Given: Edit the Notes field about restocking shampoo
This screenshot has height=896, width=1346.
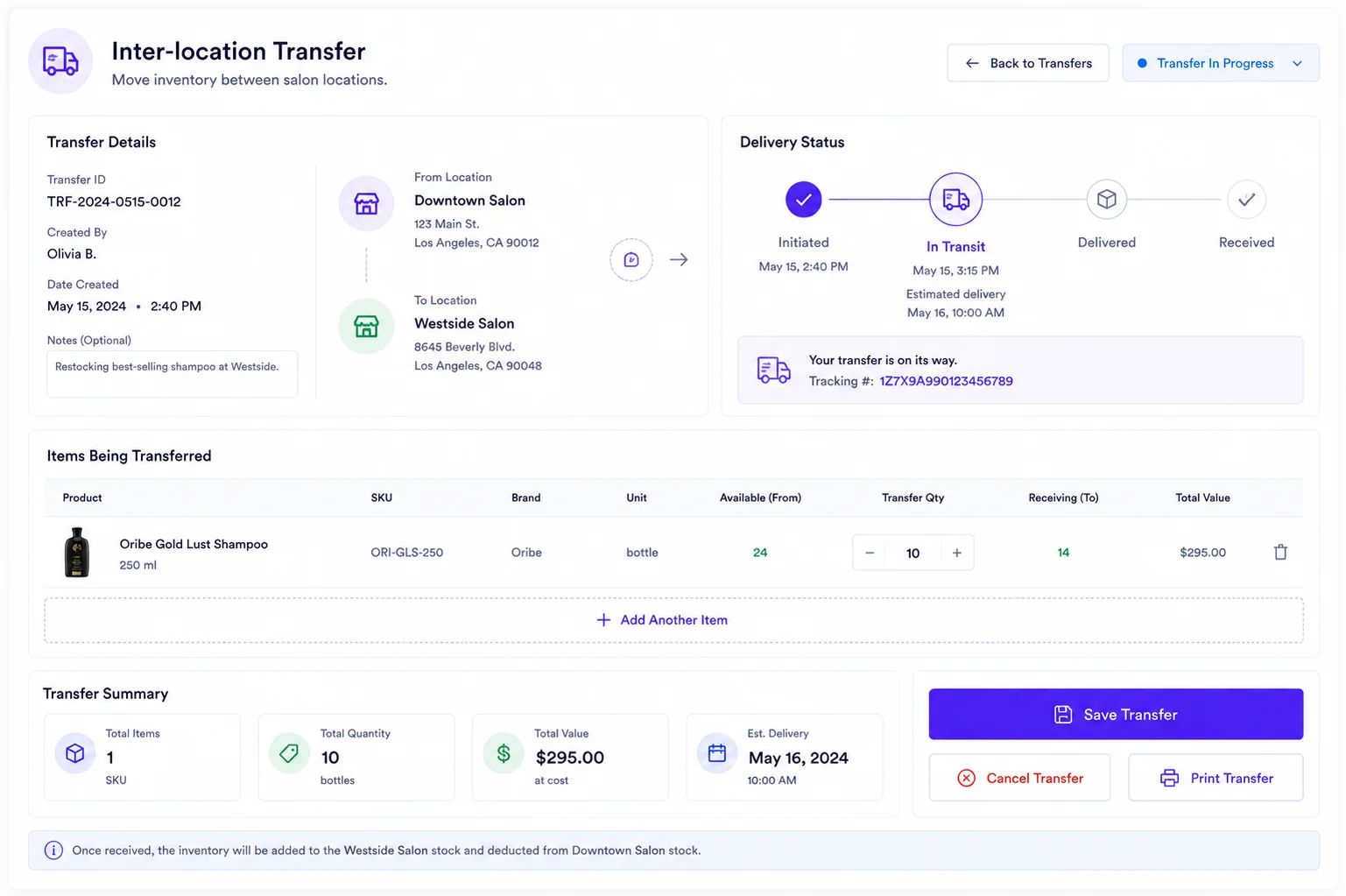Looking at the screenshot, I should click(x=172, y=374).
